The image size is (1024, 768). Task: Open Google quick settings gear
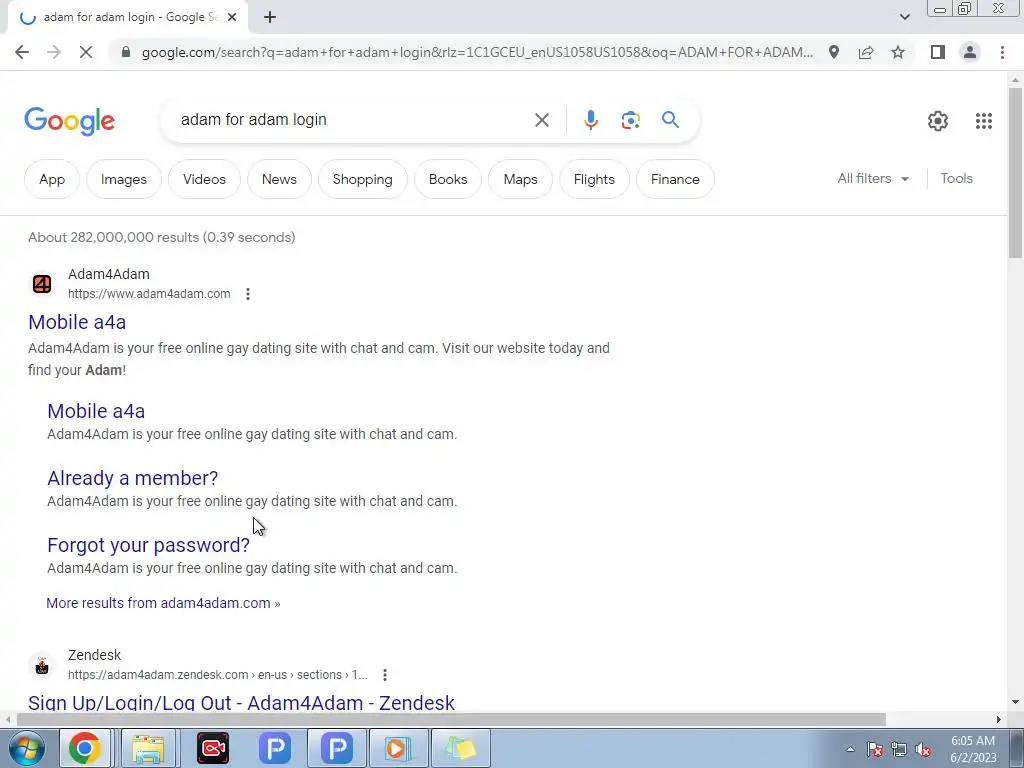pyautogui.click(x=938, y=121)
